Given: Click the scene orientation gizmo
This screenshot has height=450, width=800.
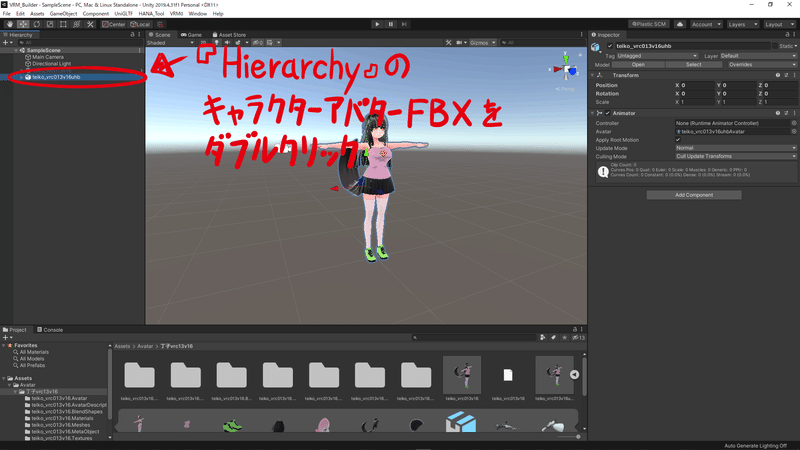Looking at the screenshot, I should [x=566, y=68].
